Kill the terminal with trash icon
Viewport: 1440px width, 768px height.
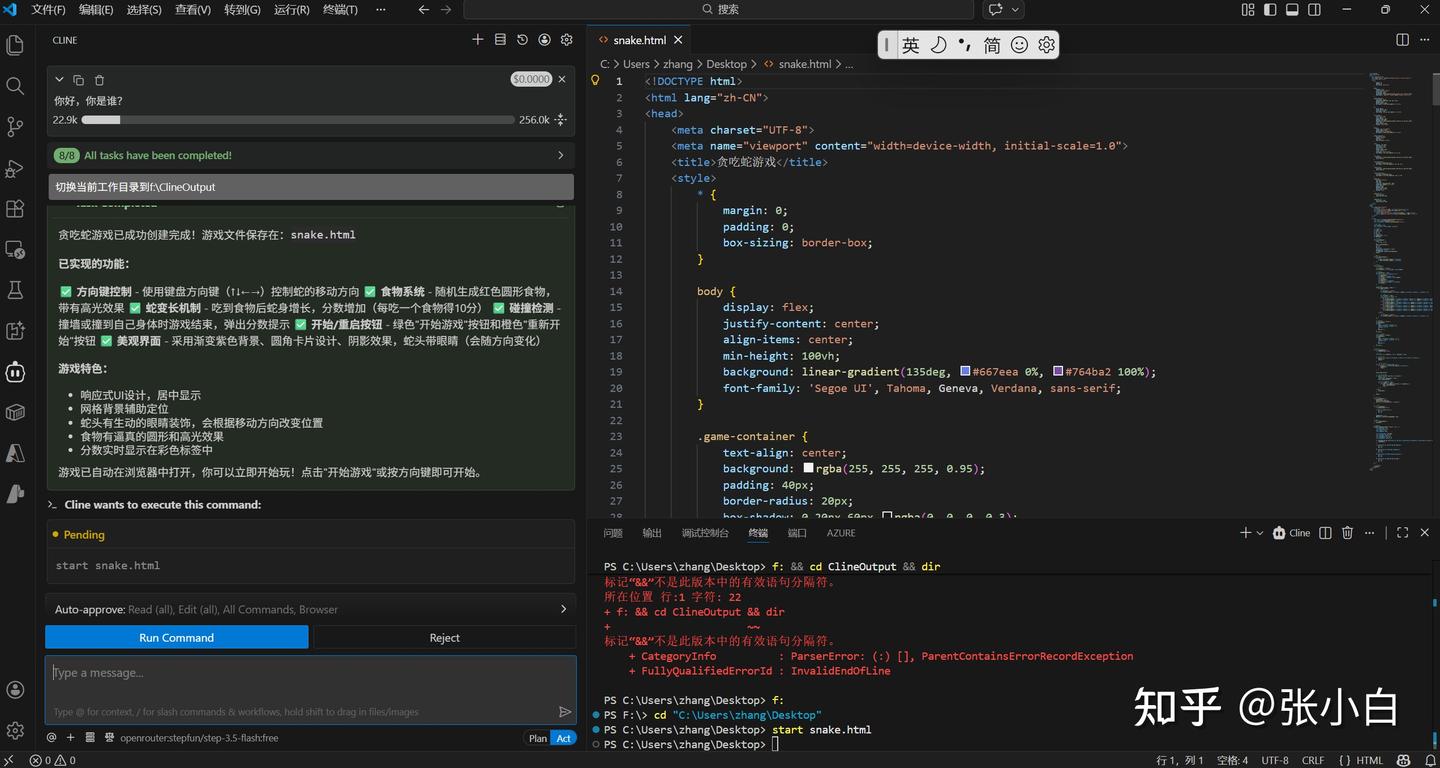[x=1347, y=533]
